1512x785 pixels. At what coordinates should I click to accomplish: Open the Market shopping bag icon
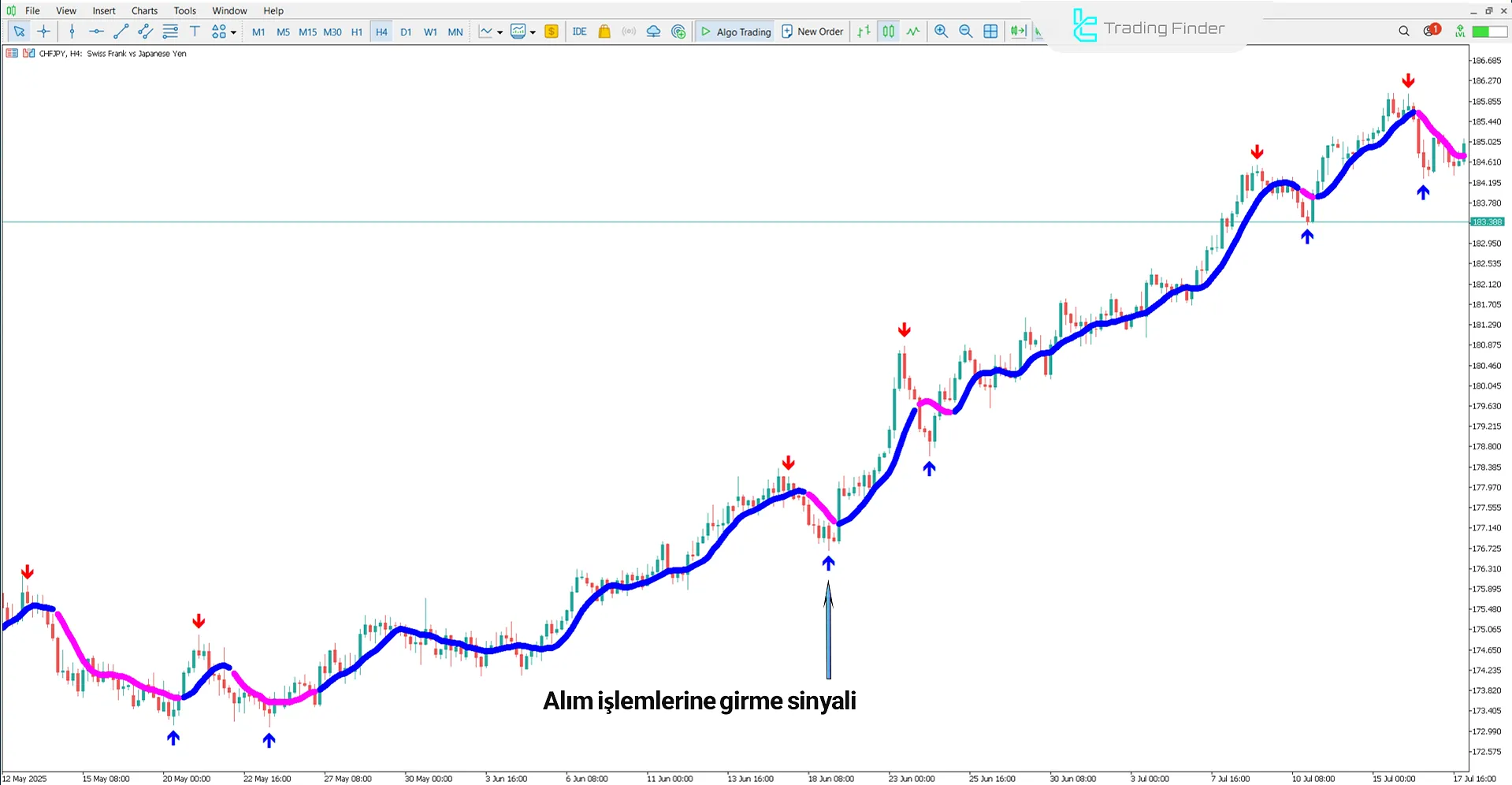click(x=604, y=32)
